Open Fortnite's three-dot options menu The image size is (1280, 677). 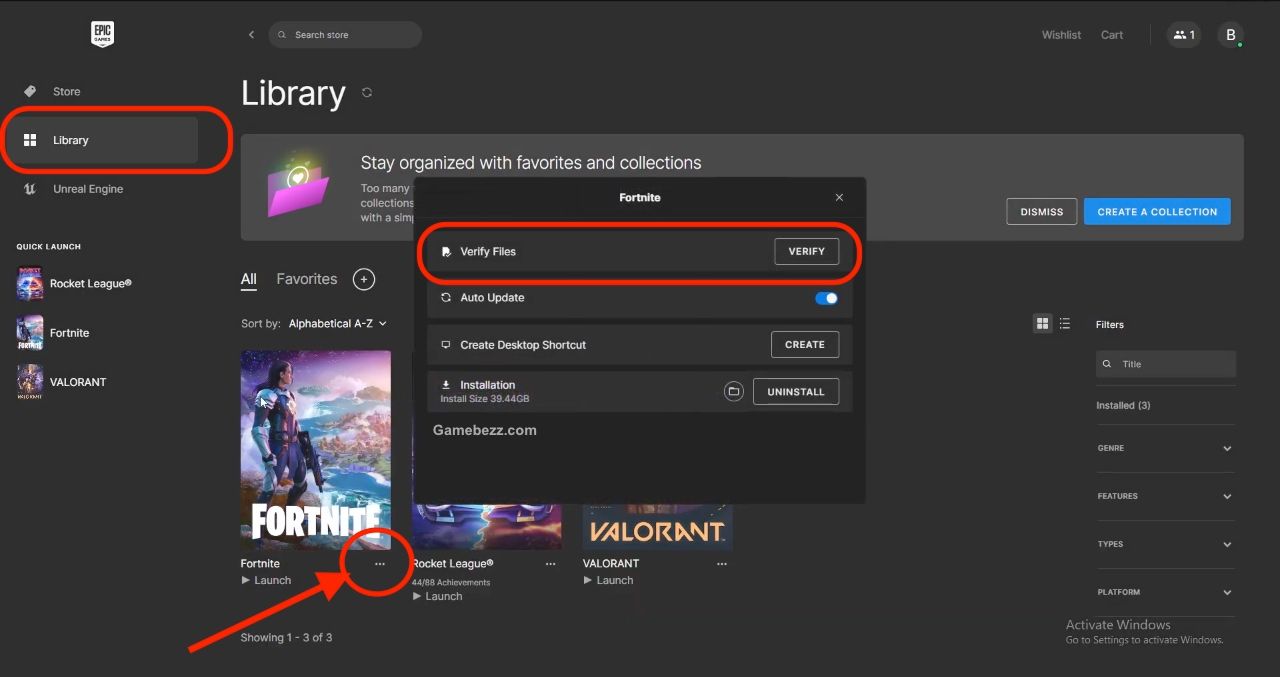380,564
